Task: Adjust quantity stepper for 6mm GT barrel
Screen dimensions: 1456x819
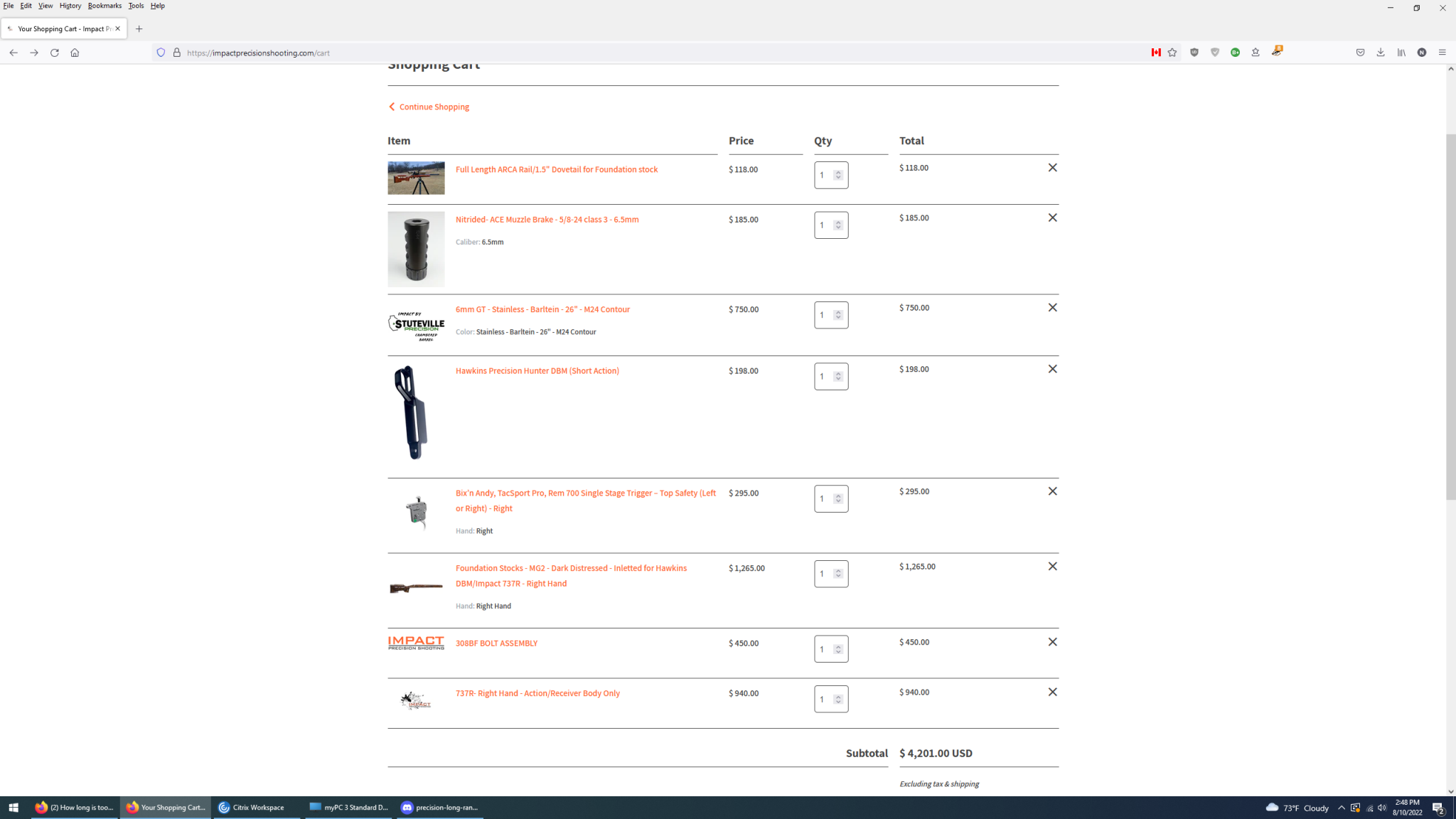Action: click(838, 315)
